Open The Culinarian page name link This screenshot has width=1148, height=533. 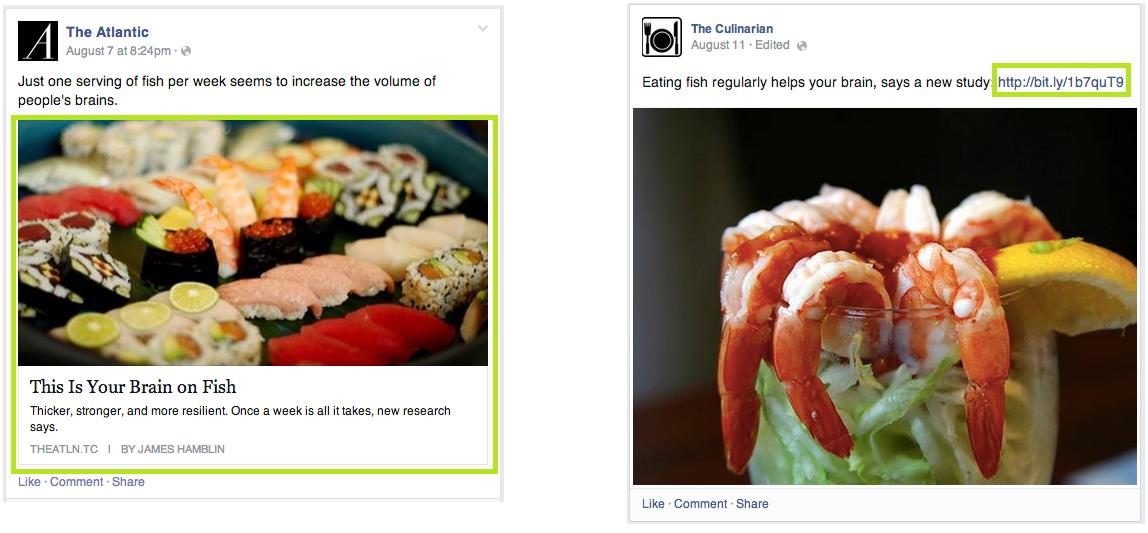[731, 29]
